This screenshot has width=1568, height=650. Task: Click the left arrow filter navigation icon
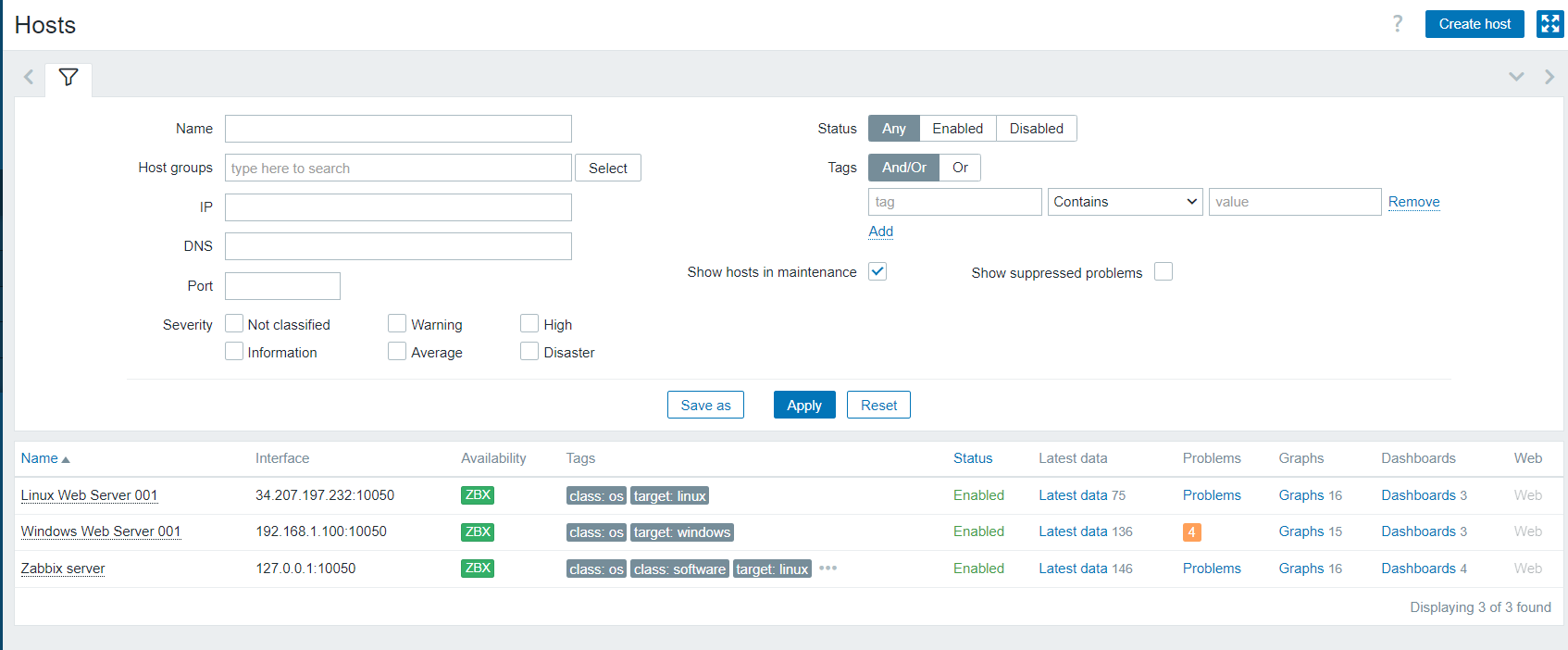[29, 77]
